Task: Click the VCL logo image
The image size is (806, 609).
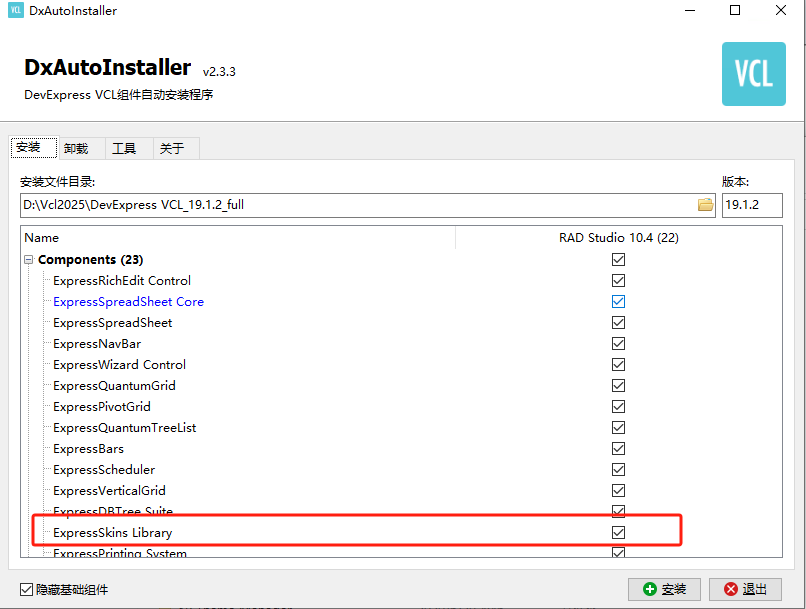Action: pyautogui.click(x=754, y=74)
